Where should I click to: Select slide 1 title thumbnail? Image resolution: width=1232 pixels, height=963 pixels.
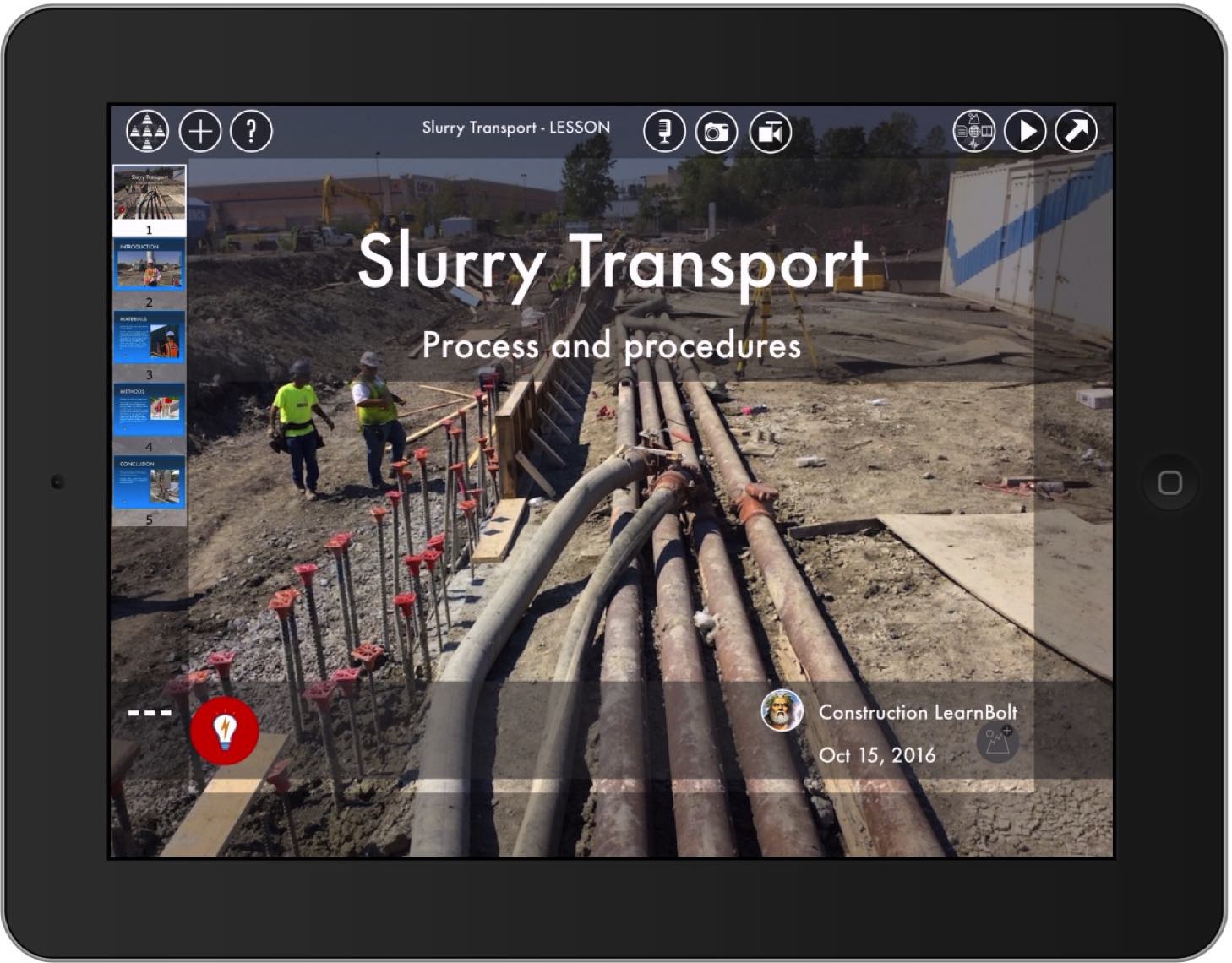[150, 193]
